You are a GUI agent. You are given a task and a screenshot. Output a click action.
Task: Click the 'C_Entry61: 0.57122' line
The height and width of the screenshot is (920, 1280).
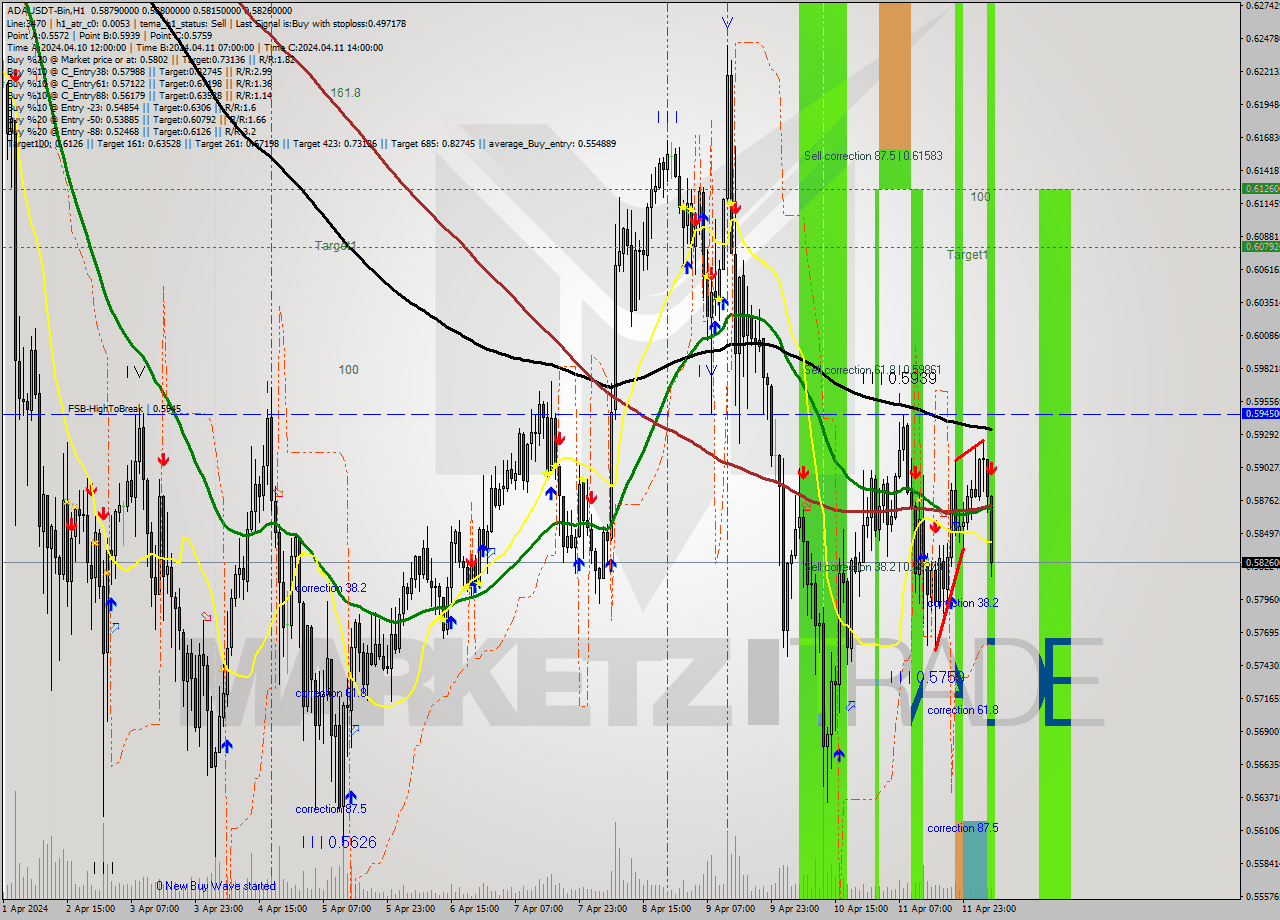click(x=103, y=84)
